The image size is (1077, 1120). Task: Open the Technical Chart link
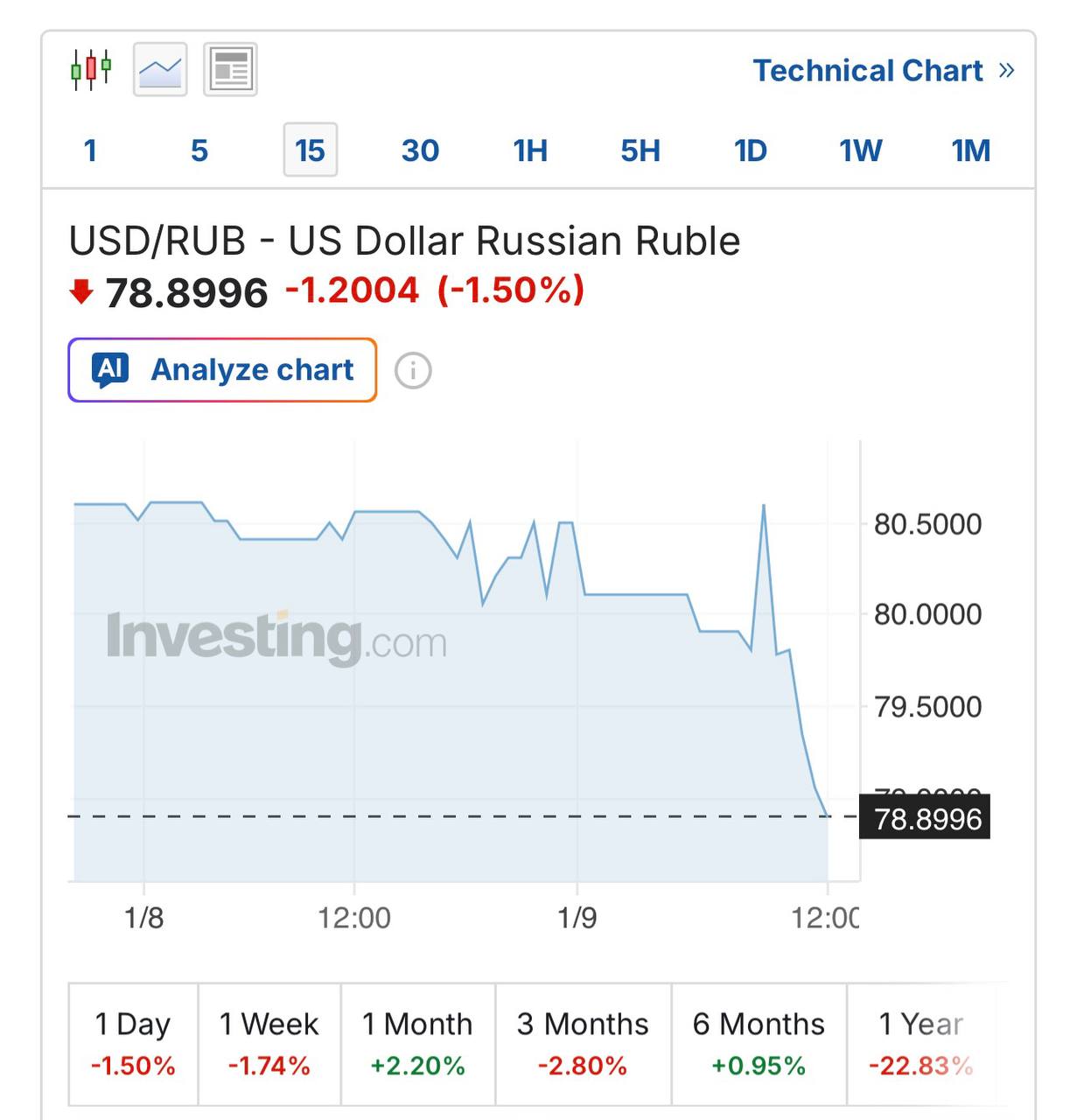(x=868, y=70)
